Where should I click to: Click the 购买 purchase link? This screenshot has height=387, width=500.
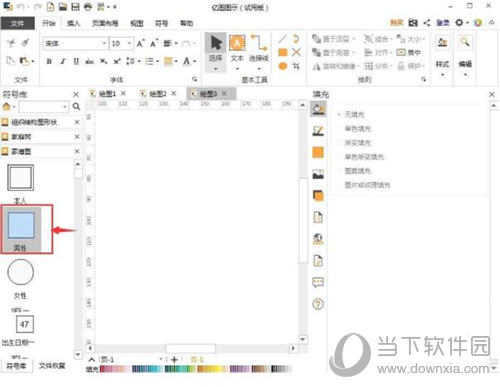pyautogui.click(x=397, y=23)
